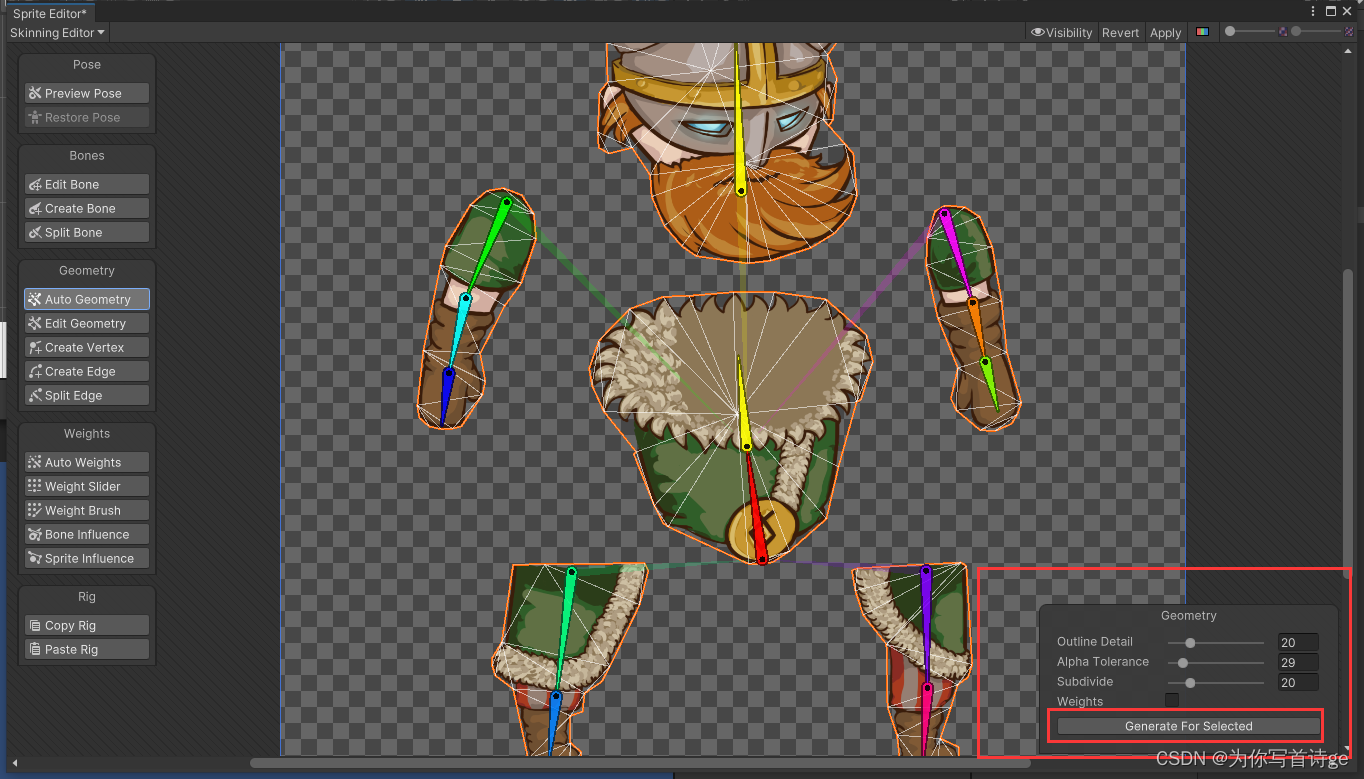1364x779 pixels.
Task: Select the Weight Slider tool
Action: (87, 486)
